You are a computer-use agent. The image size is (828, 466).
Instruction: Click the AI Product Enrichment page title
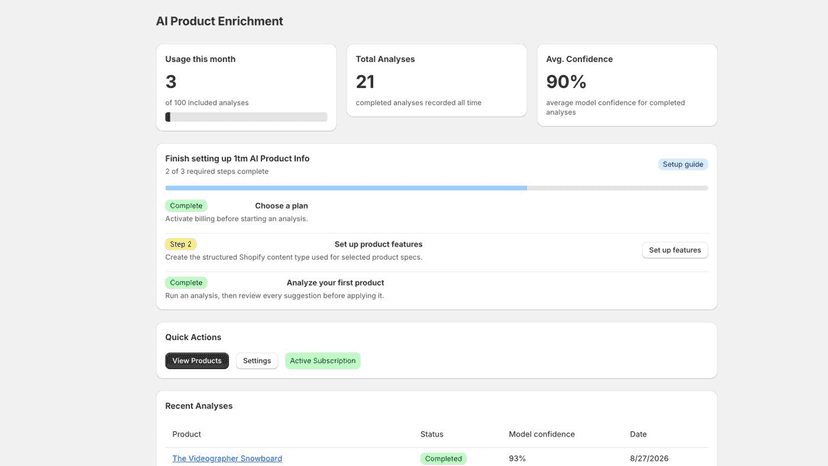[219, 21]
